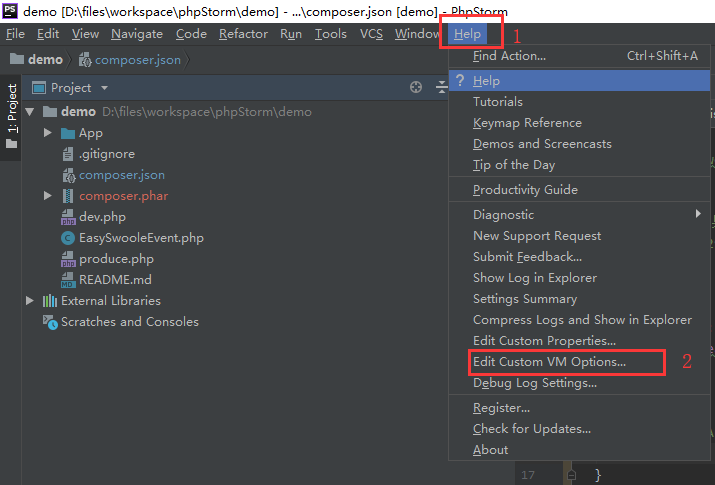Choose Check for Updates...
The image size is (715, 485).
579,428
